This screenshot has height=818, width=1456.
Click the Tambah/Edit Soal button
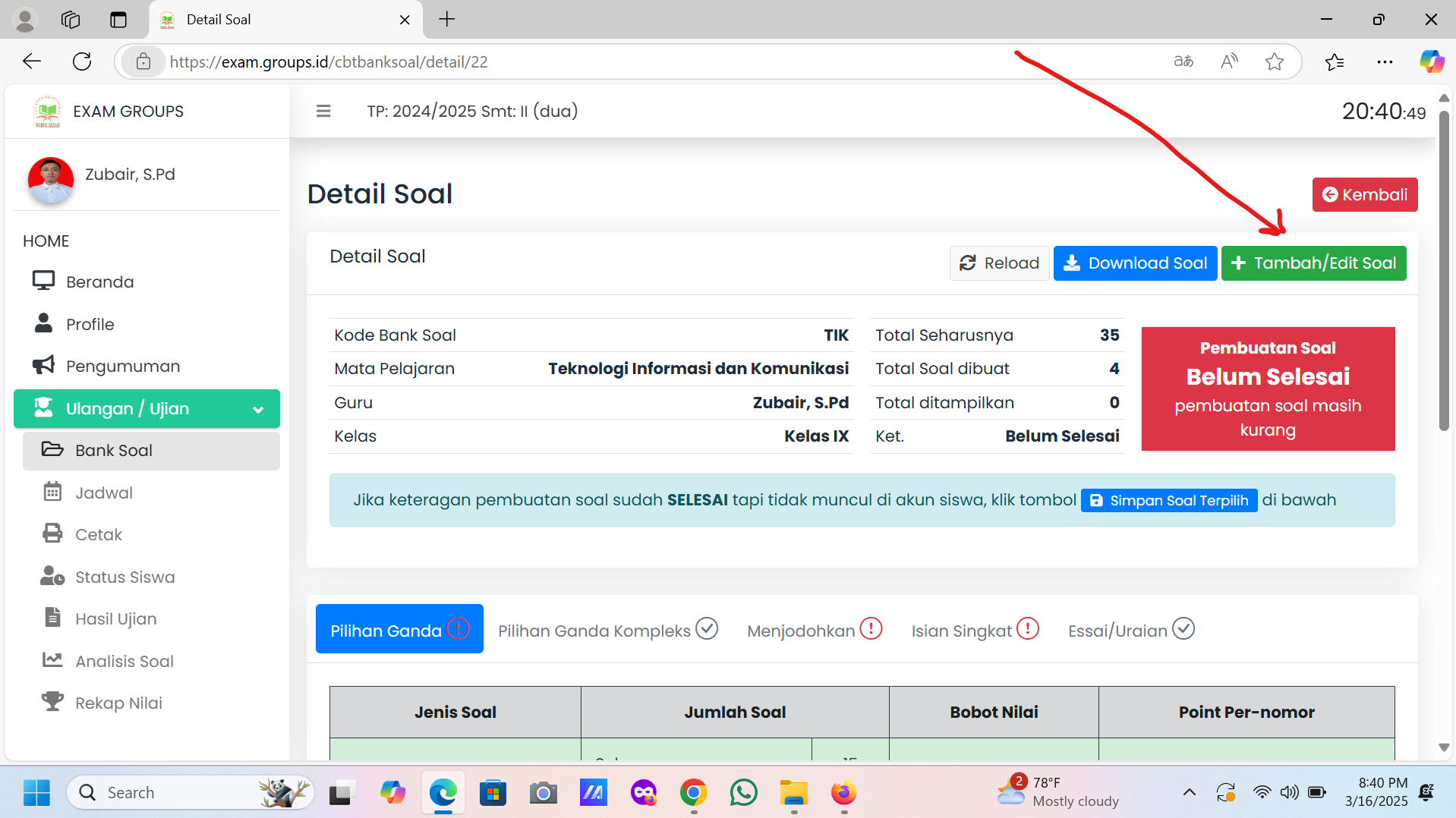tap(1313, 263)
